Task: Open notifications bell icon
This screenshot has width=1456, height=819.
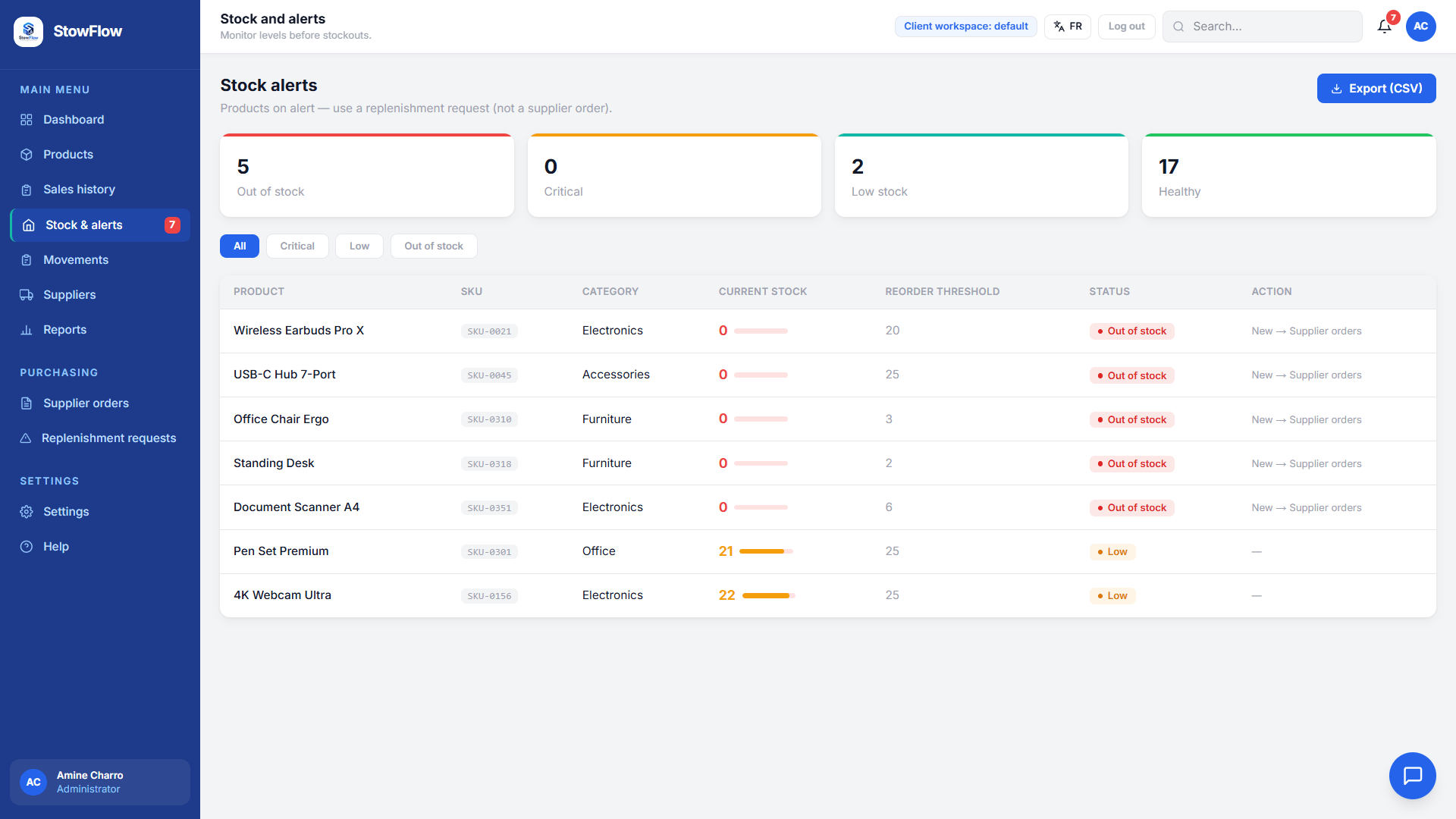Action: coord(1384,27)
